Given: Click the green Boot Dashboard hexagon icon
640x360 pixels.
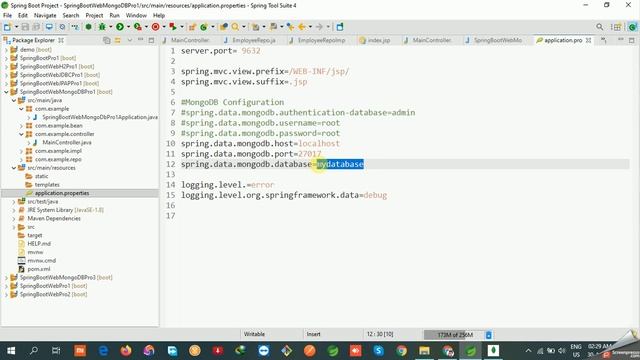Looking at the screenshot, I should click(88, 27).
